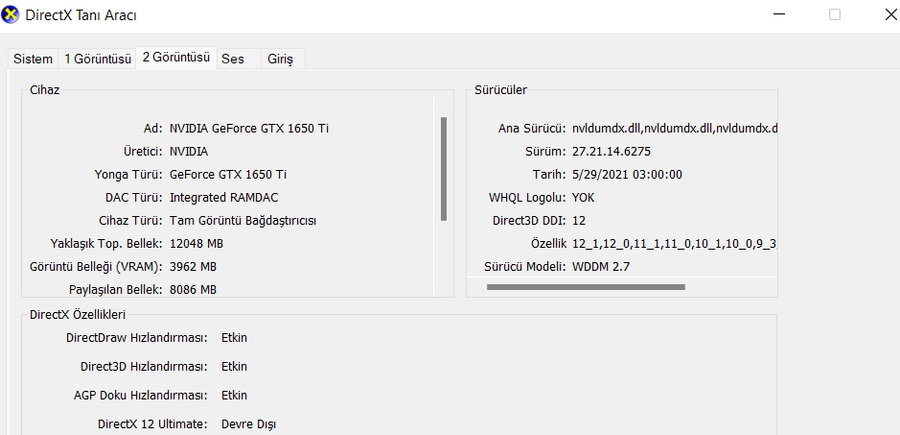900x435 pixels.
Task: Click the Paylaşılan Bellek label
Action: (x=115, y=289)
